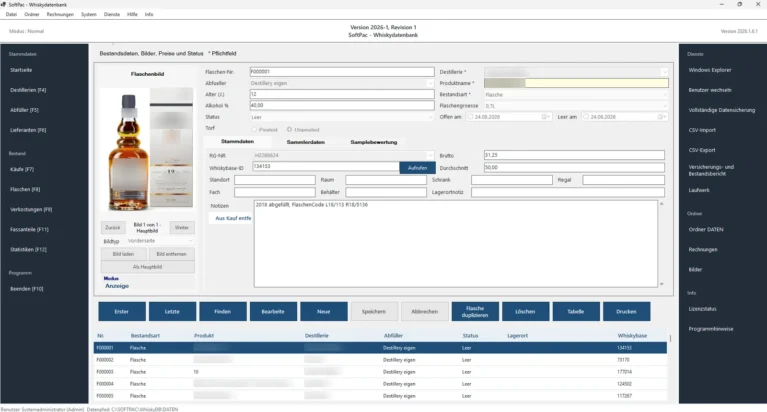Click the Whiskybase-ID input field
767x412 pixels.
click(x=326, y=167)
